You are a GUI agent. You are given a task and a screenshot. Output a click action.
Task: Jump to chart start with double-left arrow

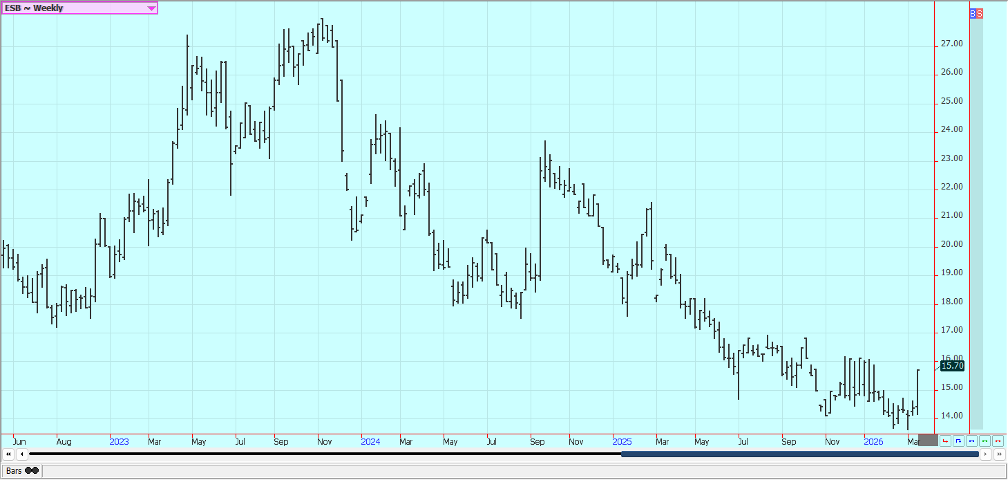click(9, 454)
